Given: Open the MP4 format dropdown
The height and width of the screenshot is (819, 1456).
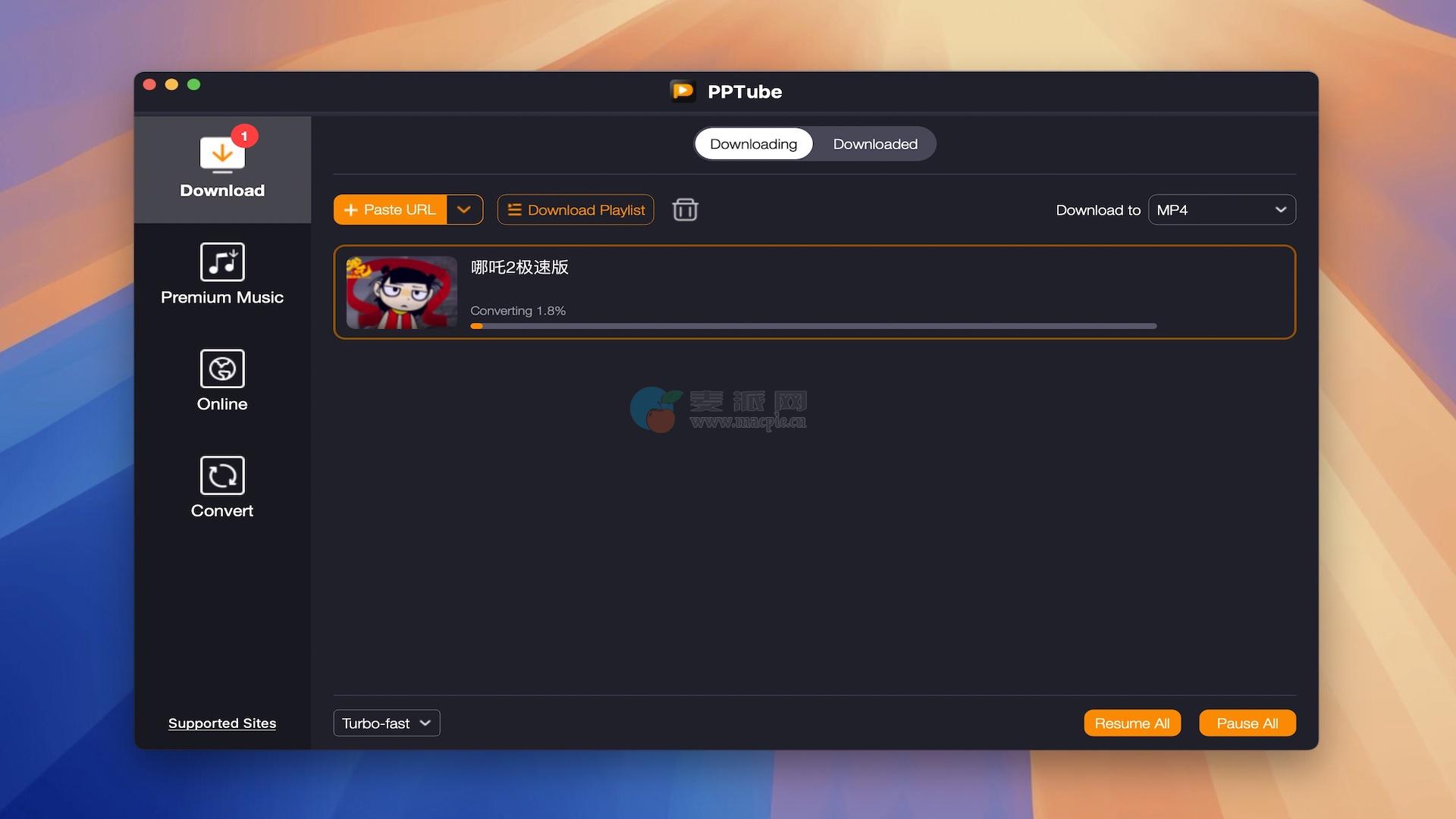Looking at the screenshot, I should pos(1222,209).
